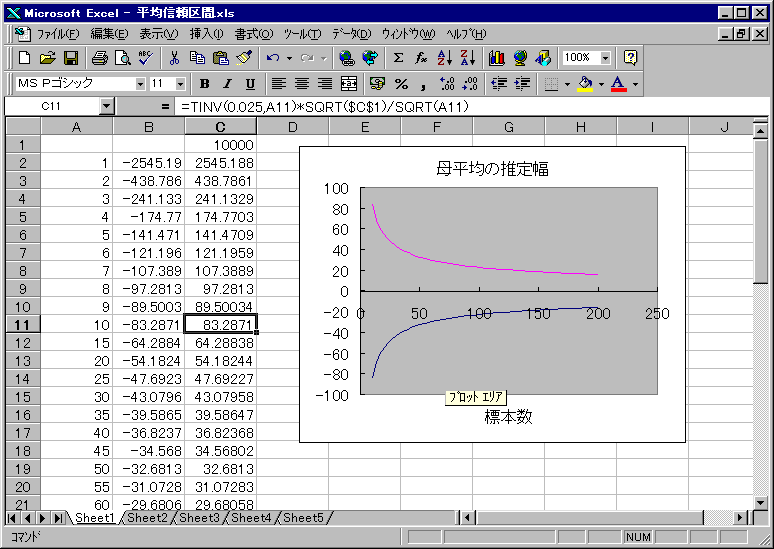Click the Open file folder icon
The width and height of the screenshot is (774, 549).
pos(47,58)
